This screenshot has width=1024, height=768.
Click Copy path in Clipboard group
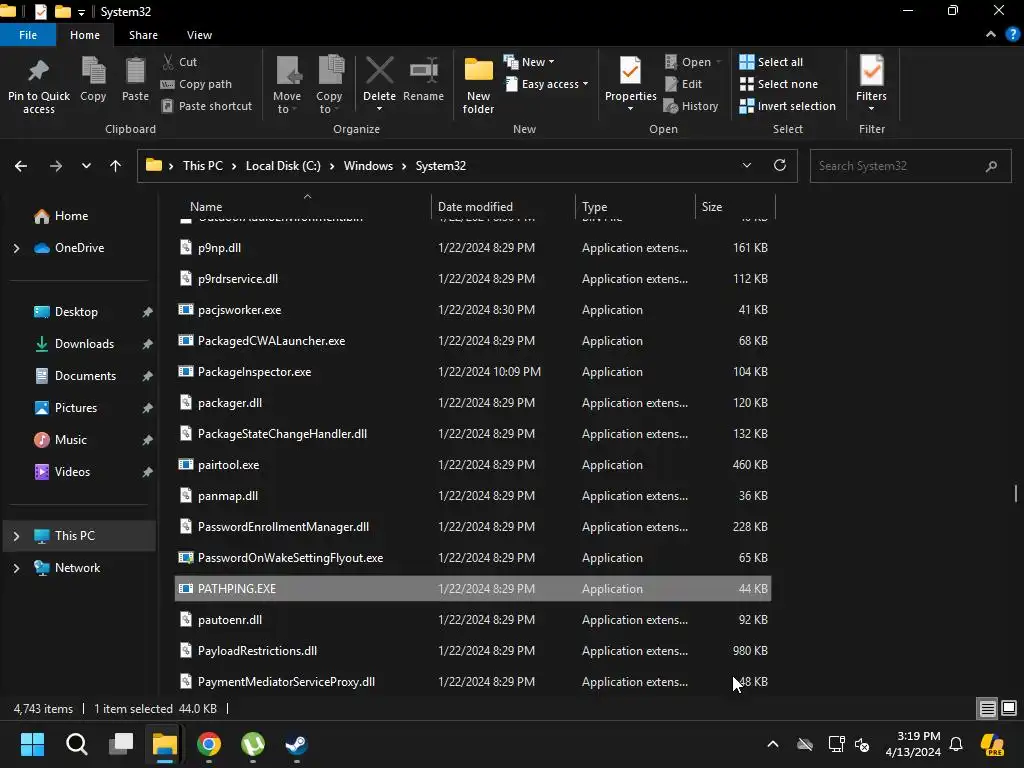click(197, 84)
